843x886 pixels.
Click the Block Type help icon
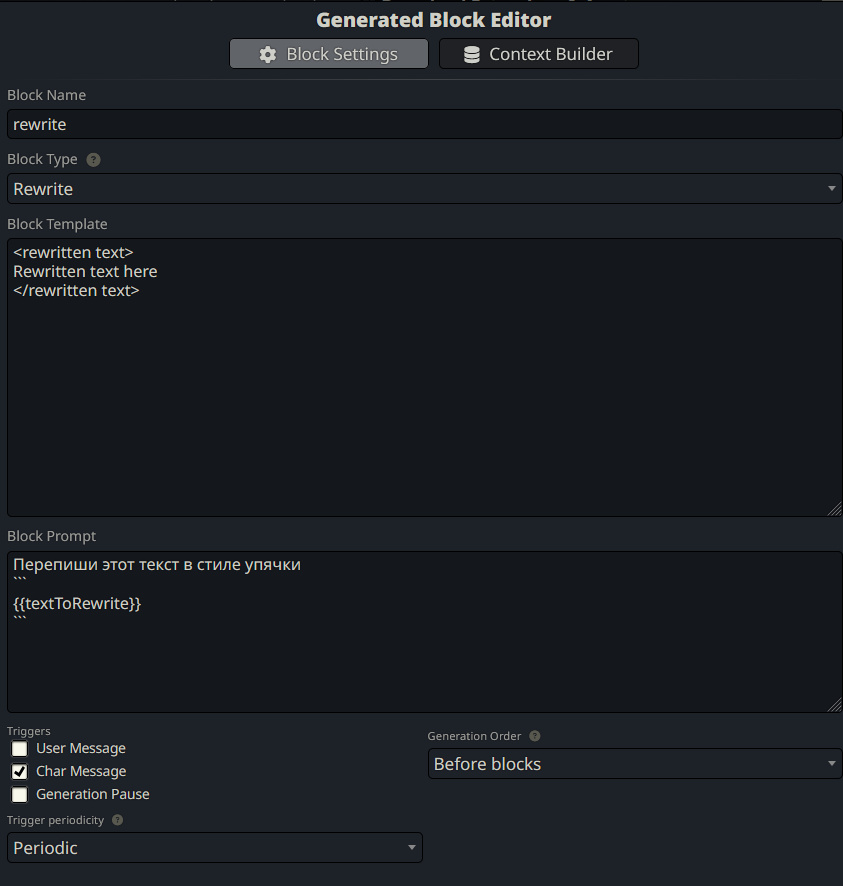(93, 160)
